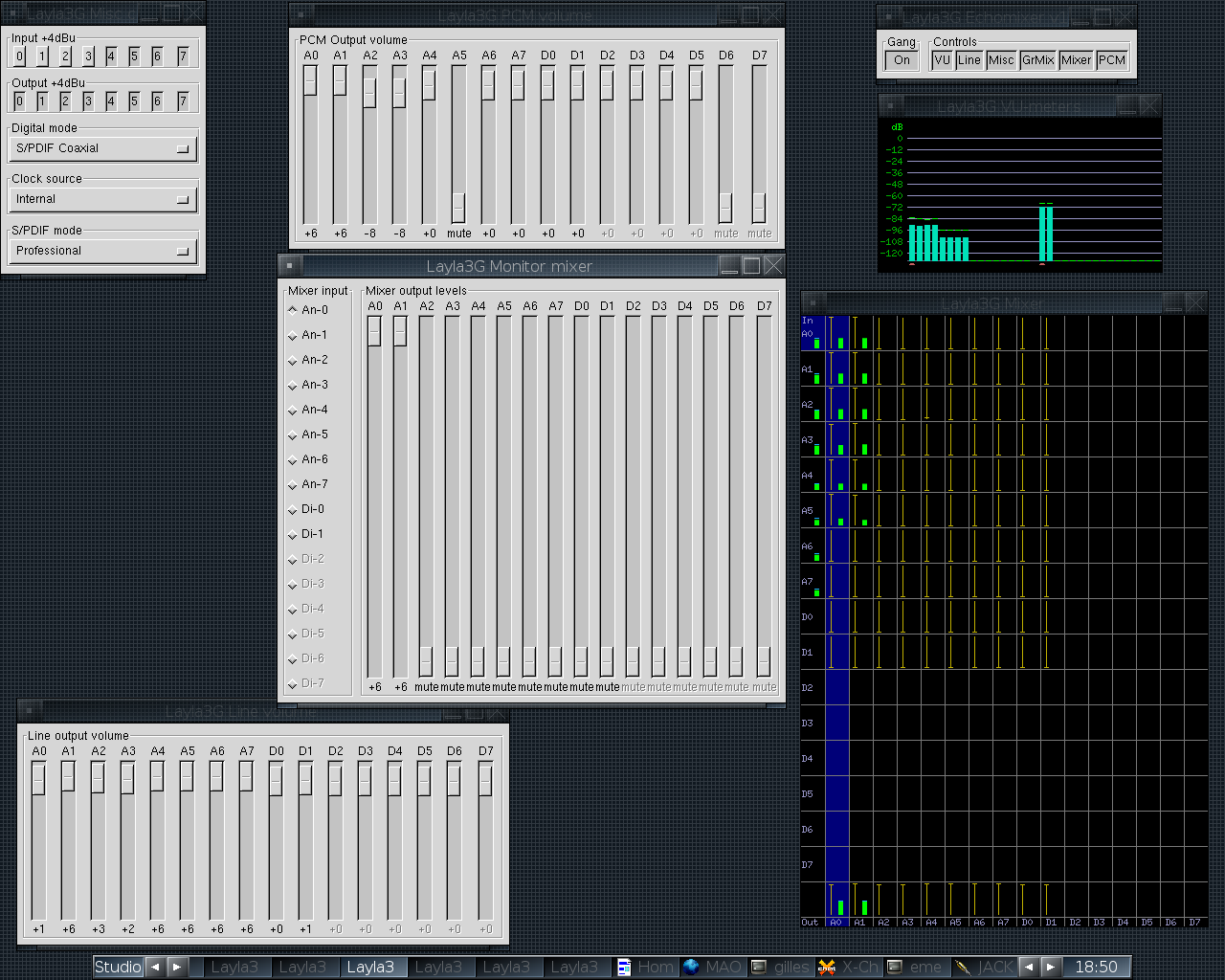
Task: Click the left arrow next to Studio
Action: pos(155,967)
